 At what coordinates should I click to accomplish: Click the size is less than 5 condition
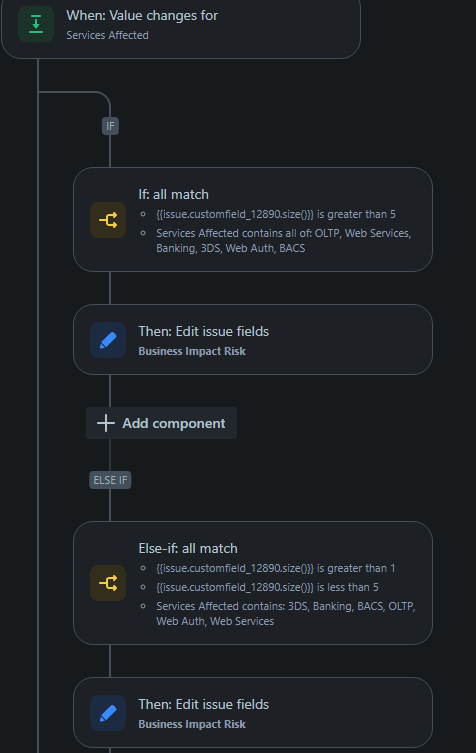(267, 587)
